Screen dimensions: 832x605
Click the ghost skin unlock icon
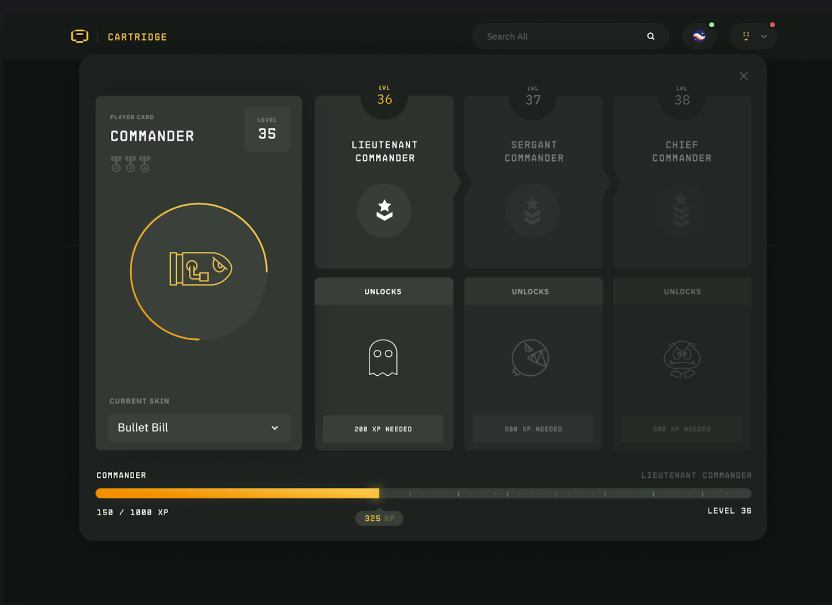click(x=383, y=357)
